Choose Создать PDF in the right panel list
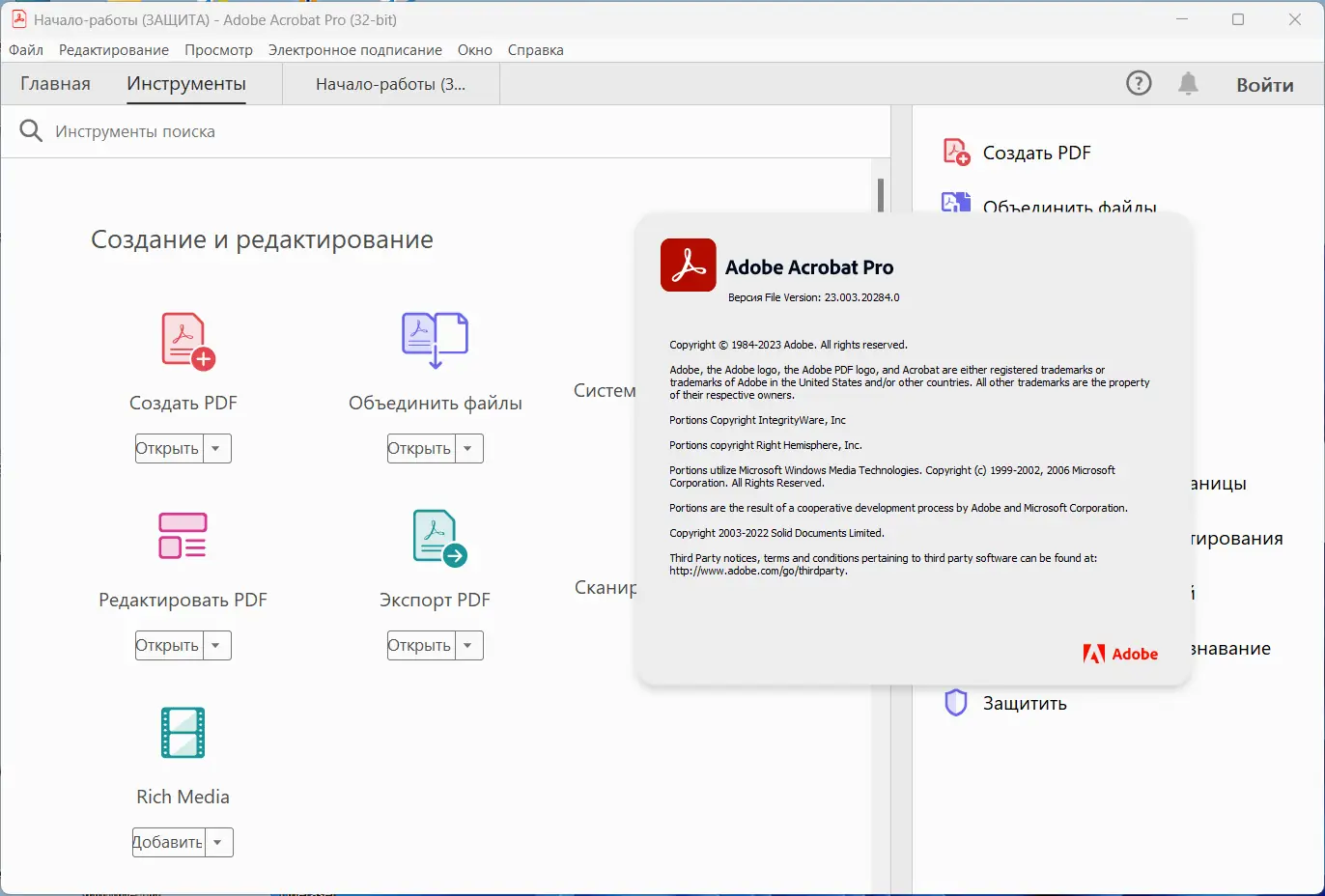The image size is (1325, 896). (1036, 153)
